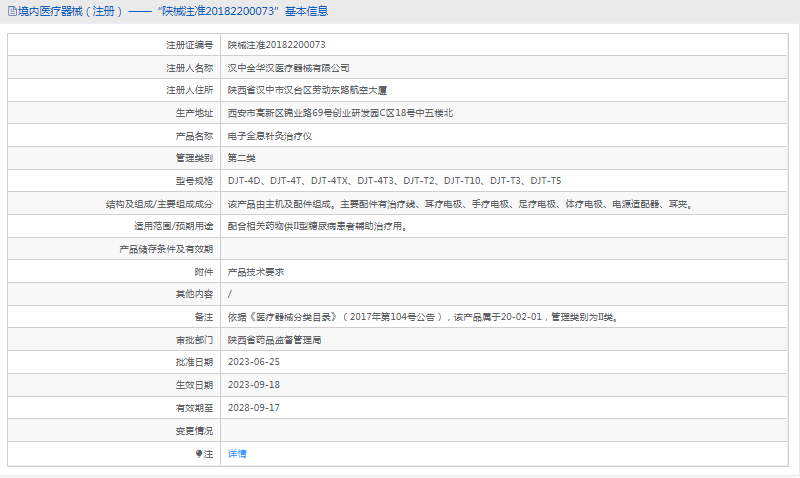This screenshot has width=800, height=478.
Task: Click the document icon before 境内医疗器械
Action: pos(11,11)
